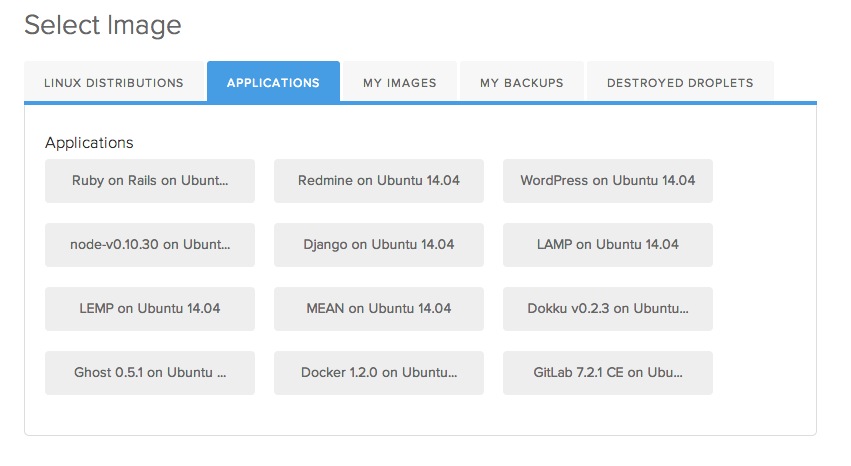Pick GitLab 7.2.1 CE image
Screen dimensions: 851x466
(x=608, y=373)
